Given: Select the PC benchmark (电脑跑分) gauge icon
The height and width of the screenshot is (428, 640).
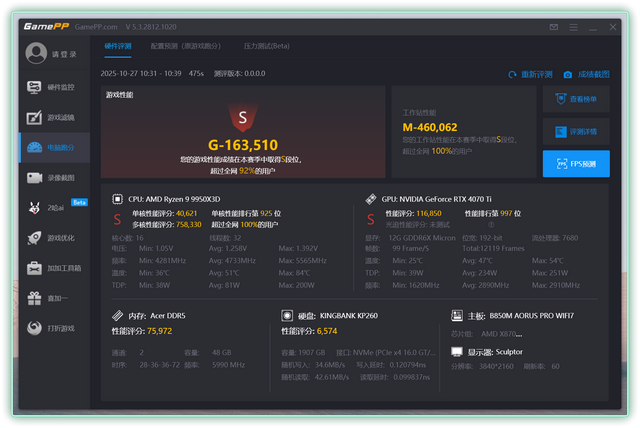Looking at the screenshot, I should click(x=34, y=147).
